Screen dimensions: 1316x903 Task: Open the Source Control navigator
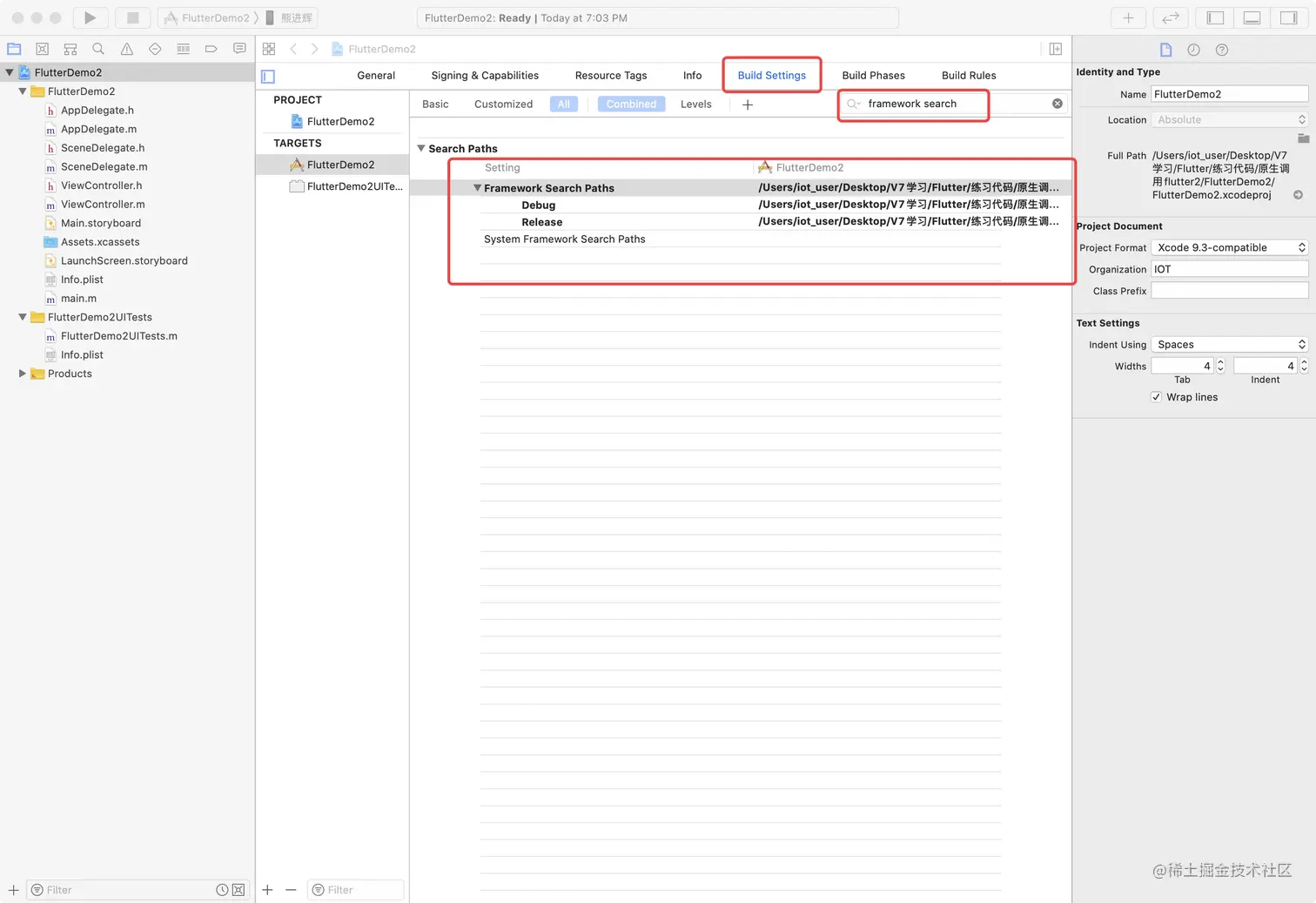point(42,49)
